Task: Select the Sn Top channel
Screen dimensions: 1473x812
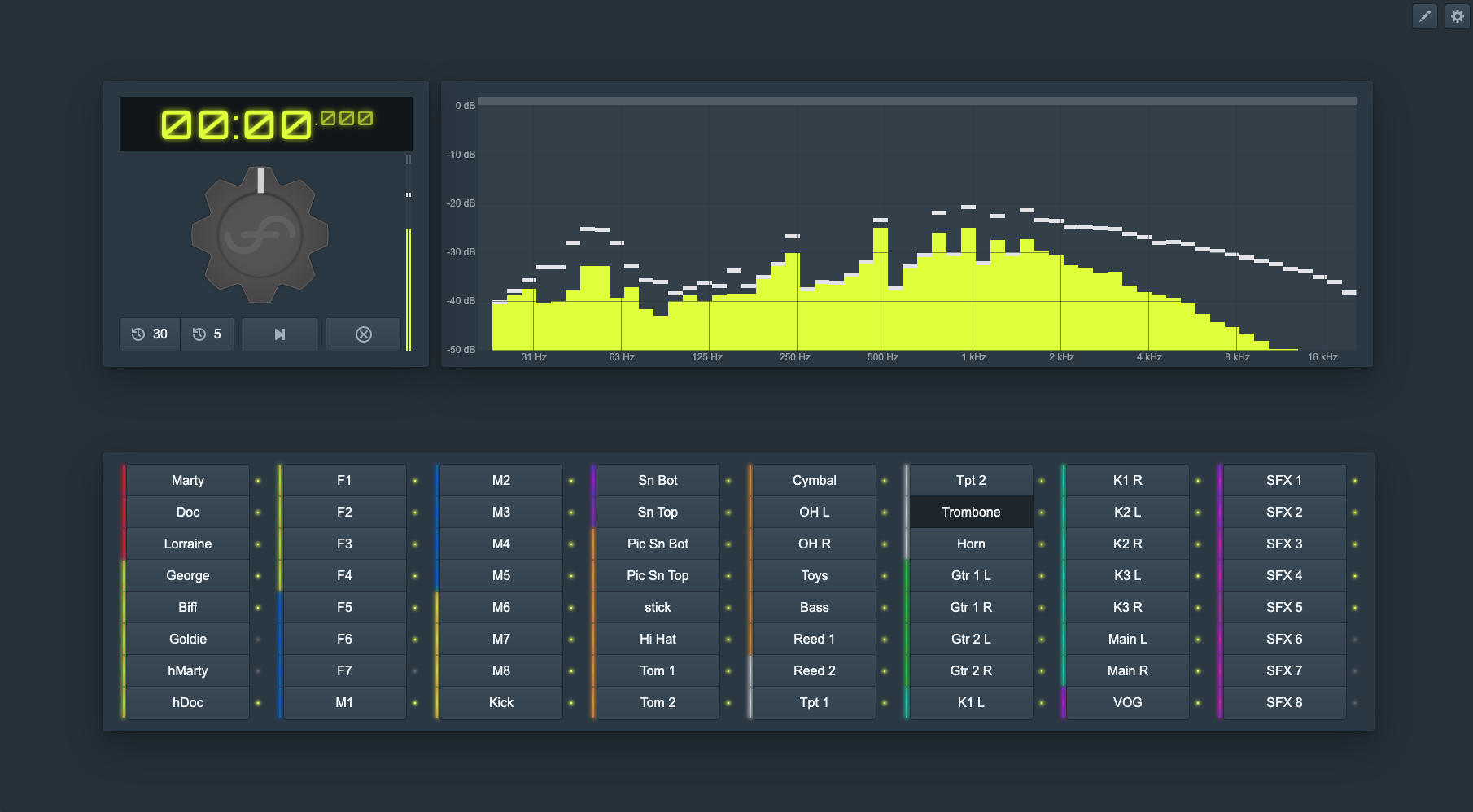Action: [x=658, y=512]
